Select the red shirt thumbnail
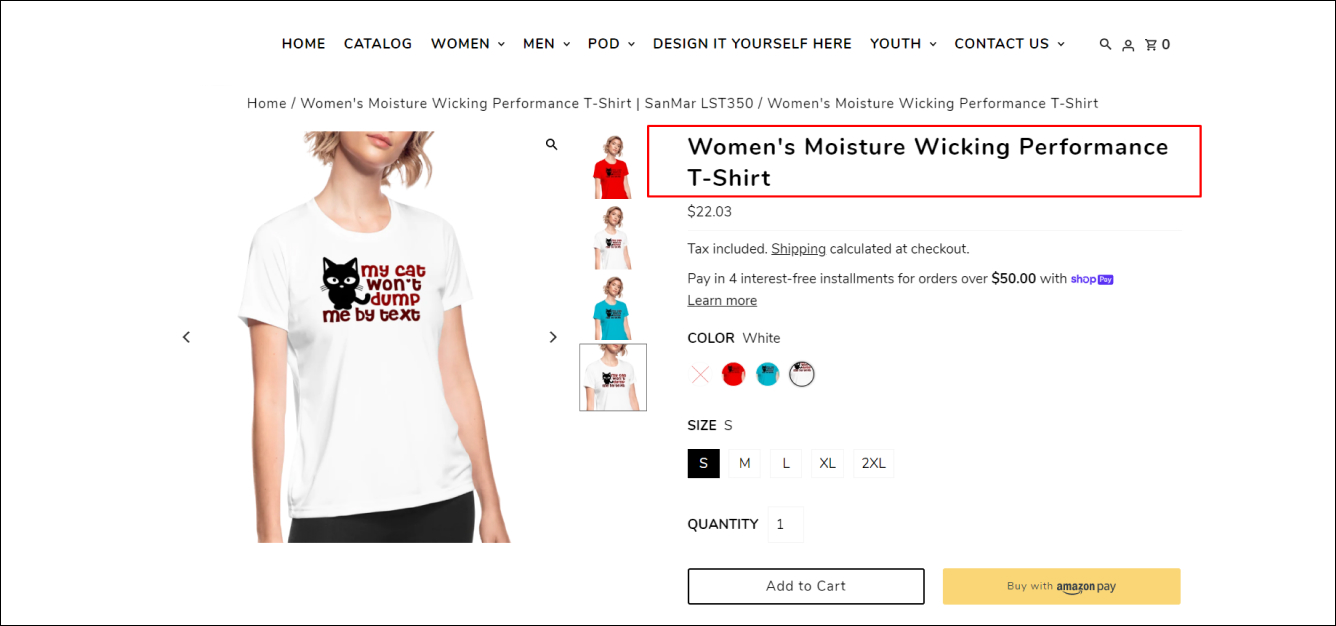 tap(612, 166)
